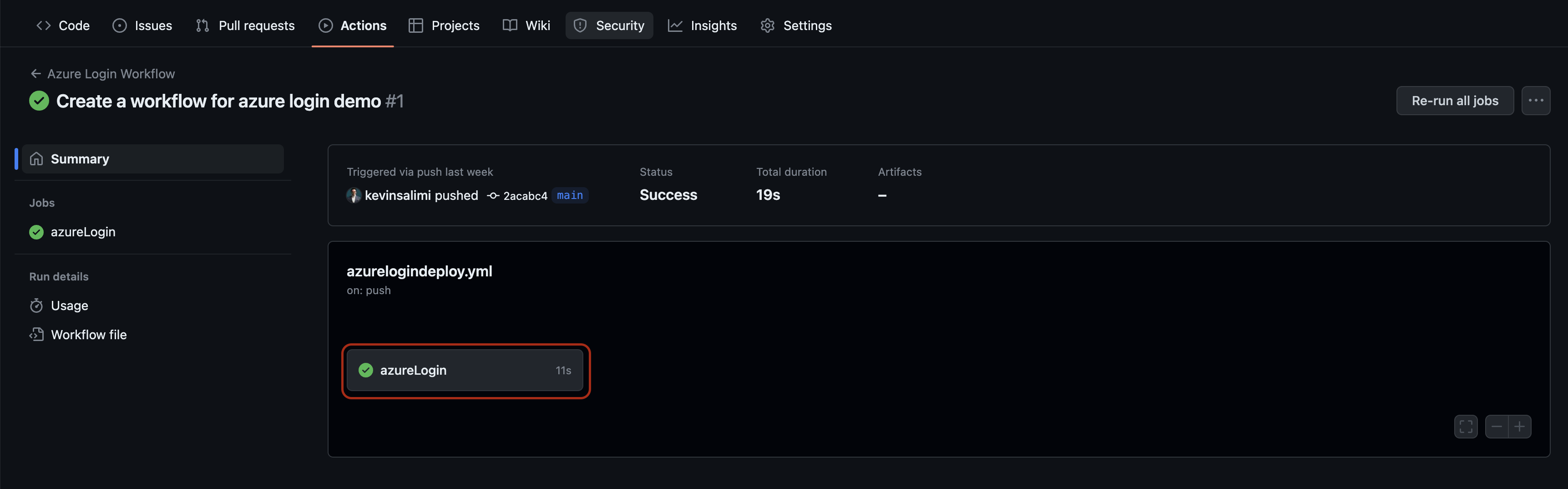Select the Actions tab
The image size is (1568, 489).
point(353,25)
